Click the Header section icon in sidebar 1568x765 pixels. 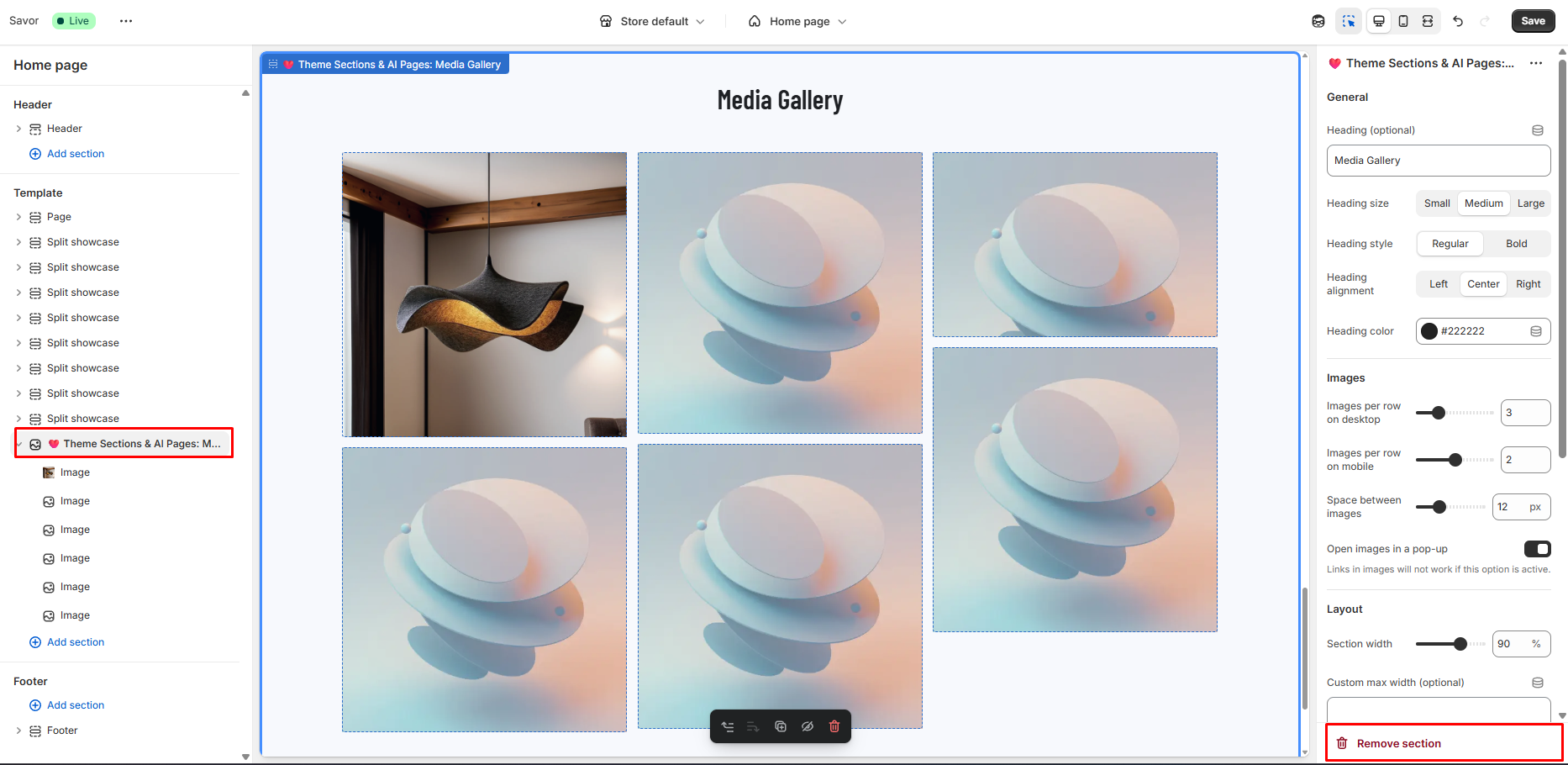pos(35,129)
